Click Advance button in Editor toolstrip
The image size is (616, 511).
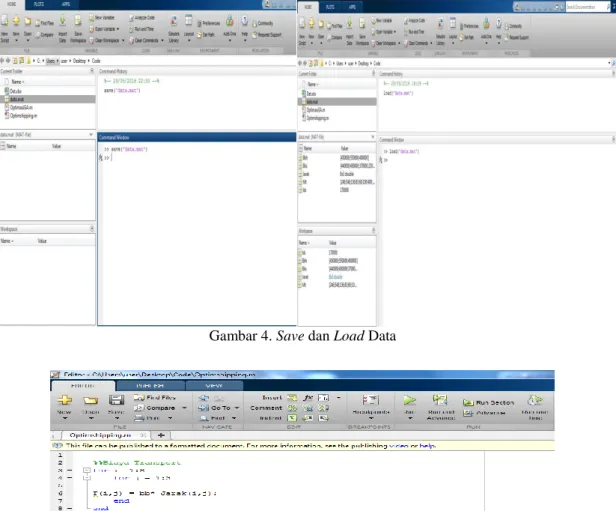[484, 413]
